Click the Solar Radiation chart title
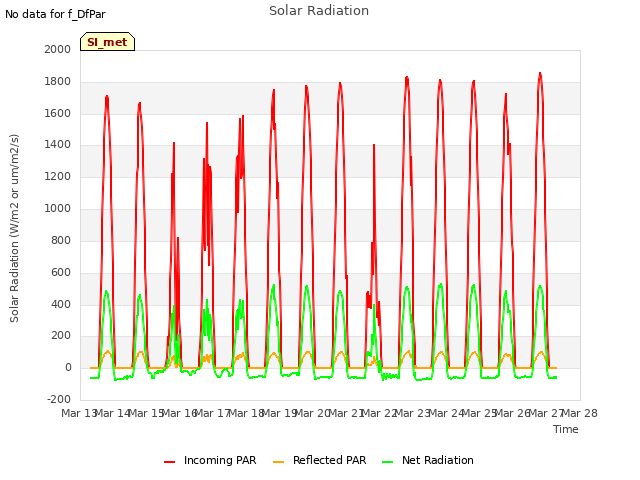The height and width of the screenshot is (480, 640). coord(319,11)
